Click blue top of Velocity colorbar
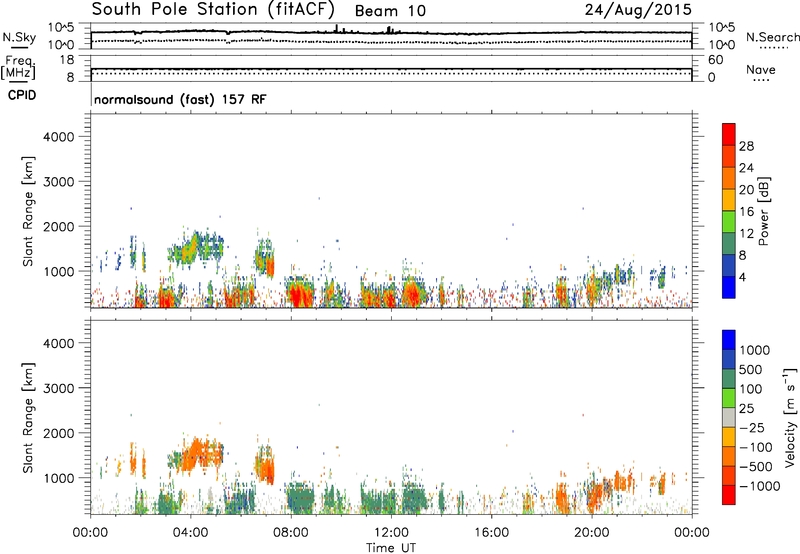The height and width of the screenshot is (554, 800). 729,340
